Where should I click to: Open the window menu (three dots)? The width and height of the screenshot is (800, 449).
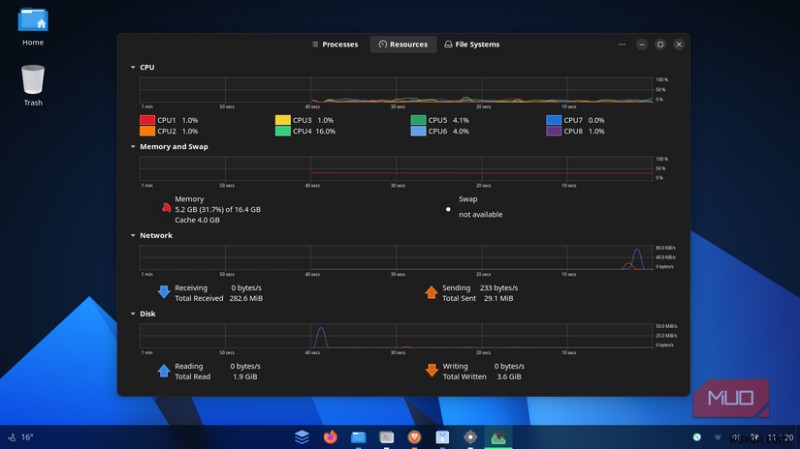pyautogui.click(x=621, y=44)
